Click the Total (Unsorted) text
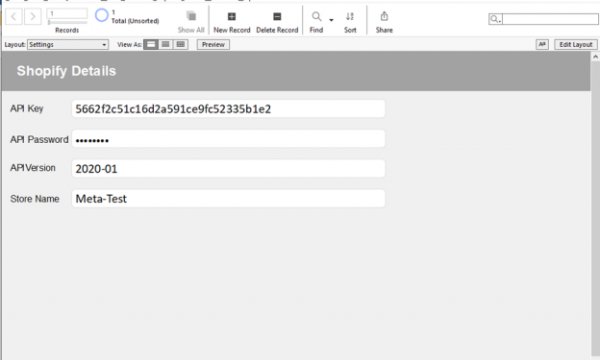Screen dimensions: 600x360 [135, 21]
